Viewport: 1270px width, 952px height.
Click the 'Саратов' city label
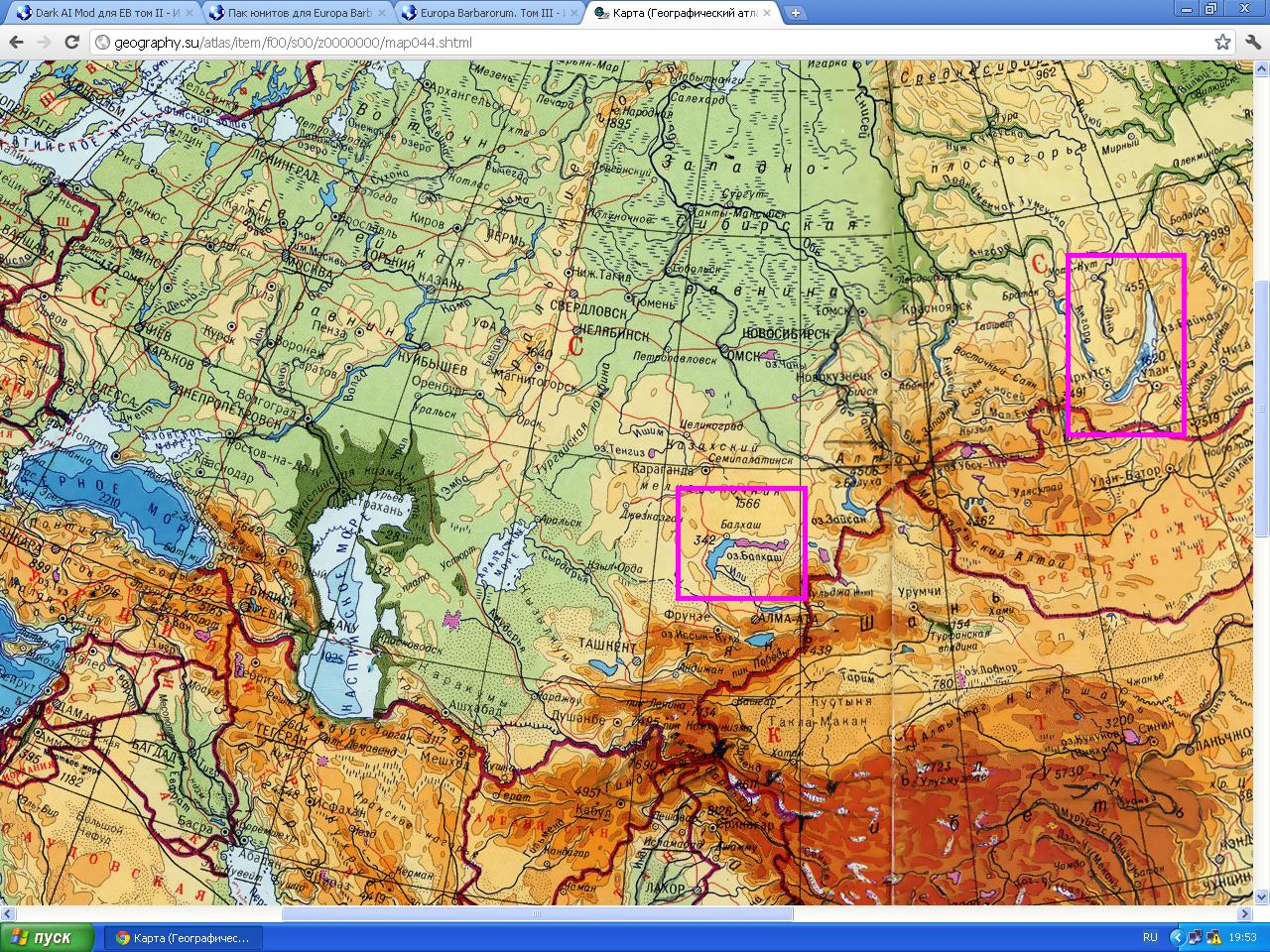315,369
